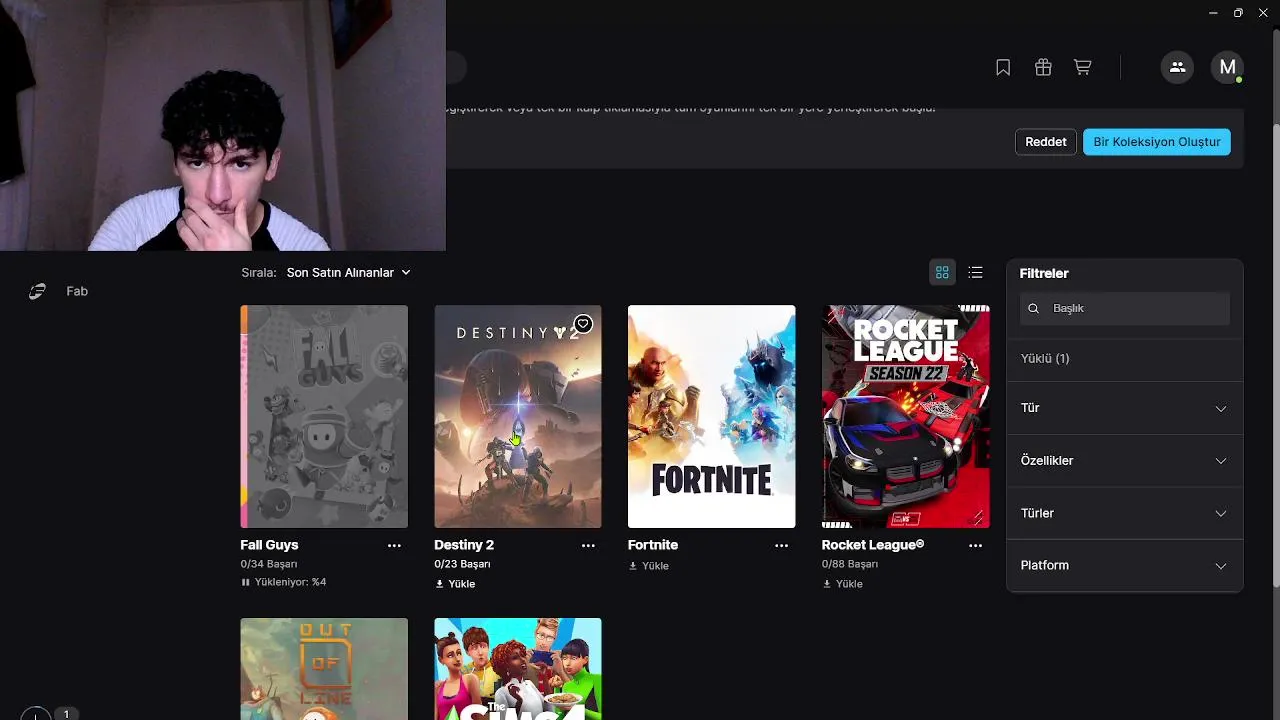
Task: Open the wishlist bookmark icon
Action: point(1003,67)
